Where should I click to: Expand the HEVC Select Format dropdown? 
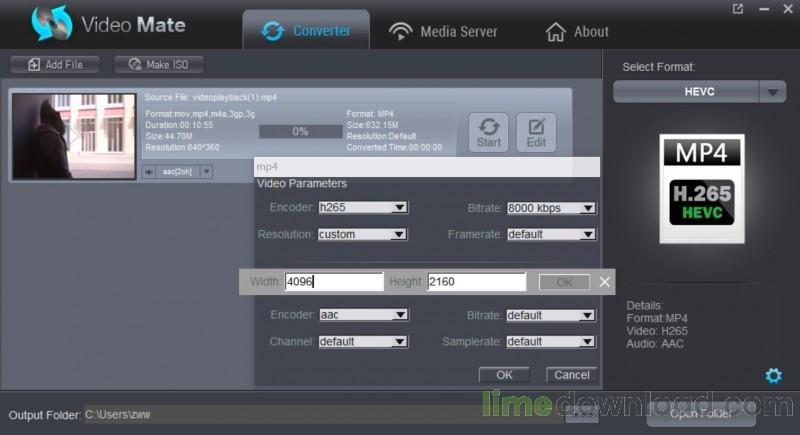772,92
